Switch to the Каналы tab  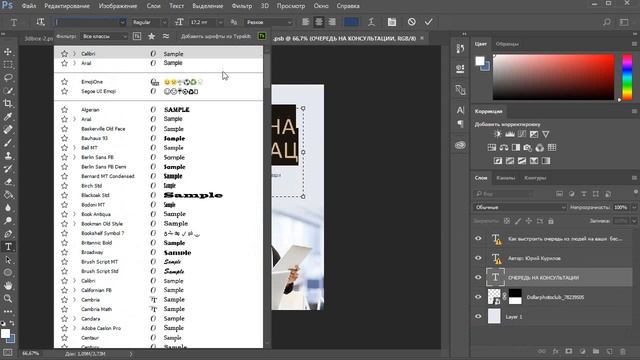pos(505,178)
